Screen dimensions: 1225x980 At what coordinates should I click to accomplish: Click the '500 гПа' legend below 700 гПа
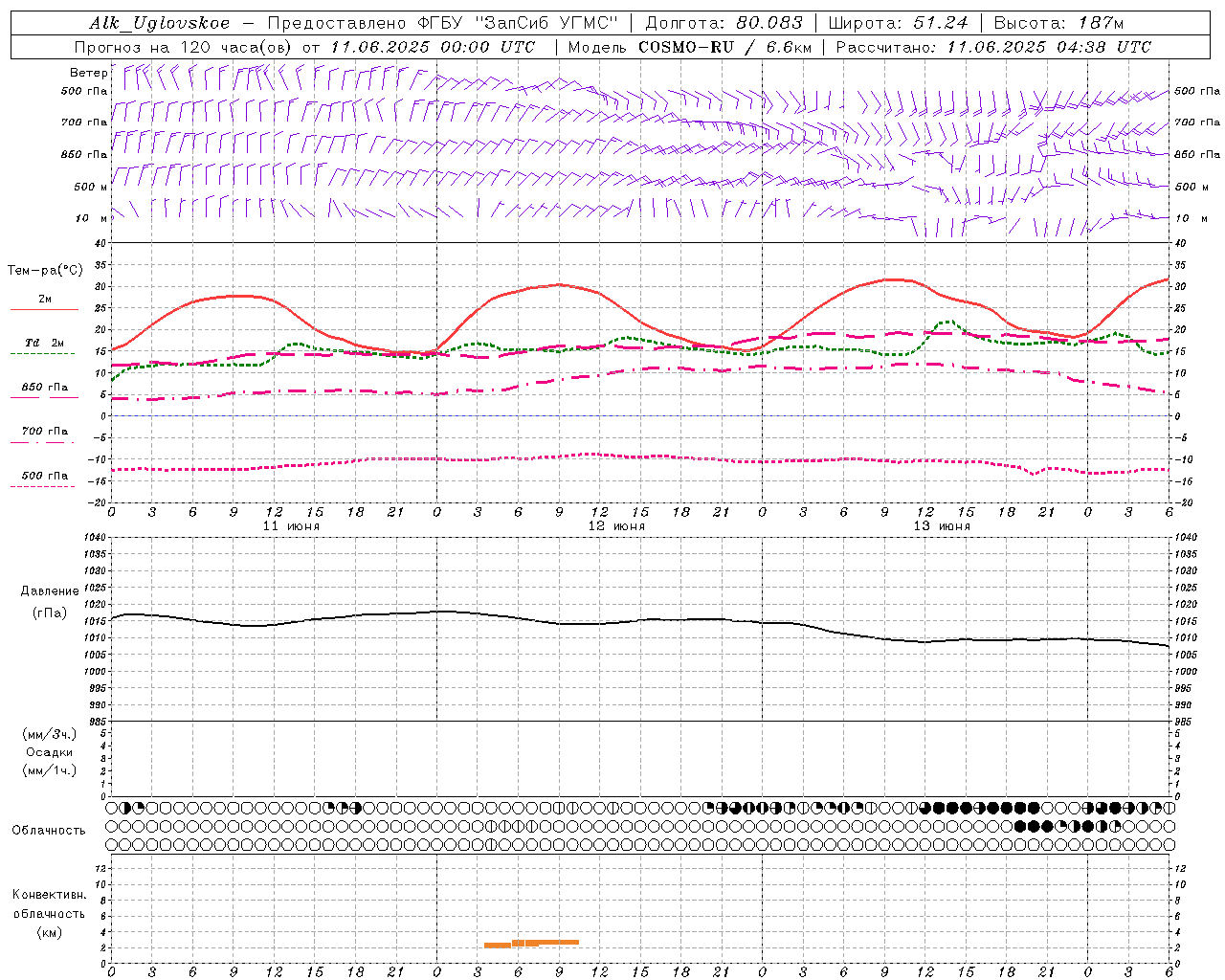click(x=44, y=476)
